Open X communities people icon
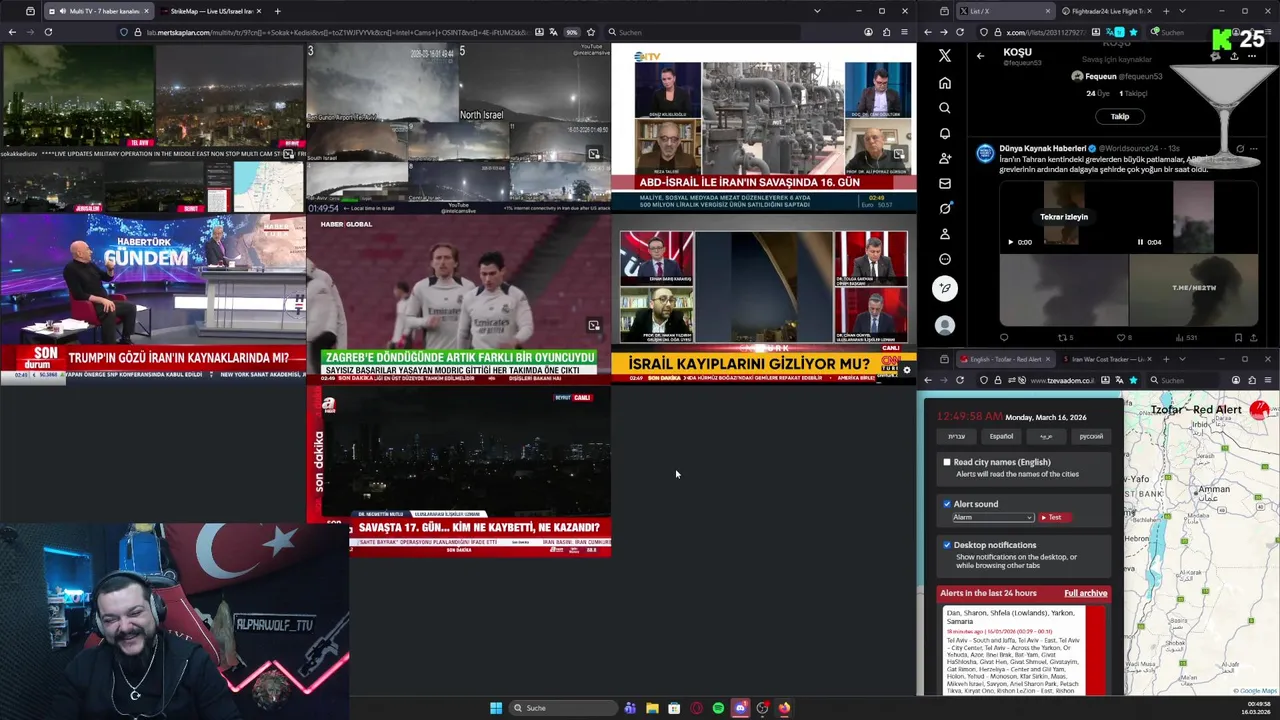 pyautogui.click(x=945, y=158)
